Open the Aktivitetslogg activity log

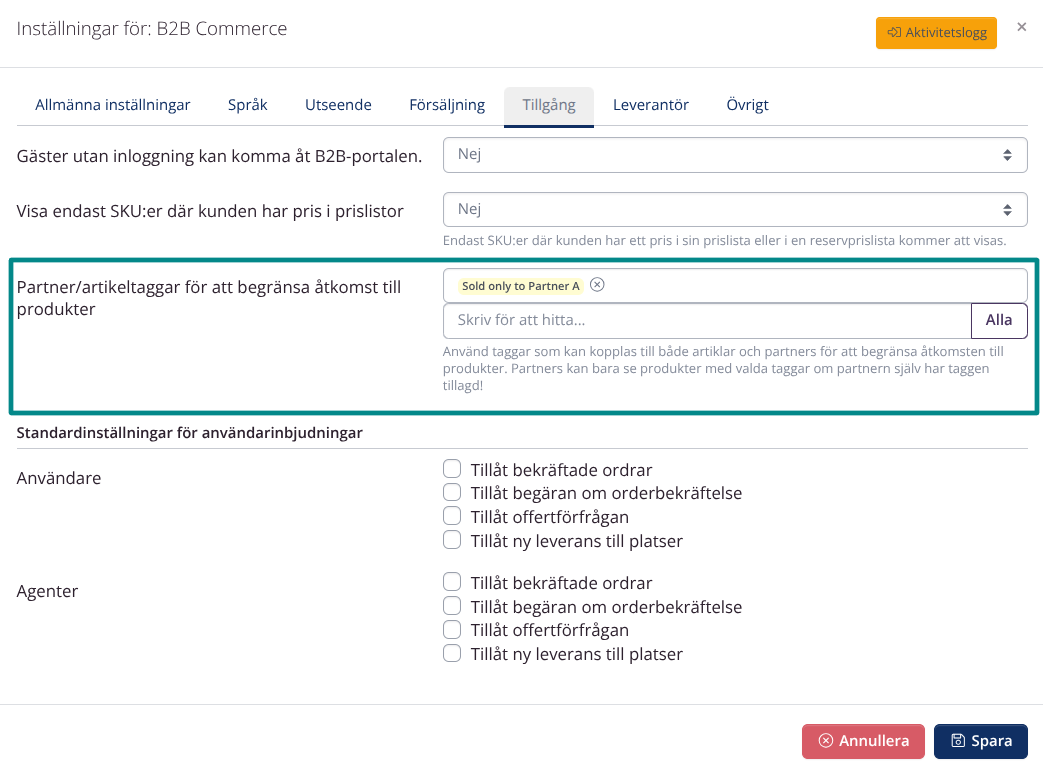[x=936, y=33]
